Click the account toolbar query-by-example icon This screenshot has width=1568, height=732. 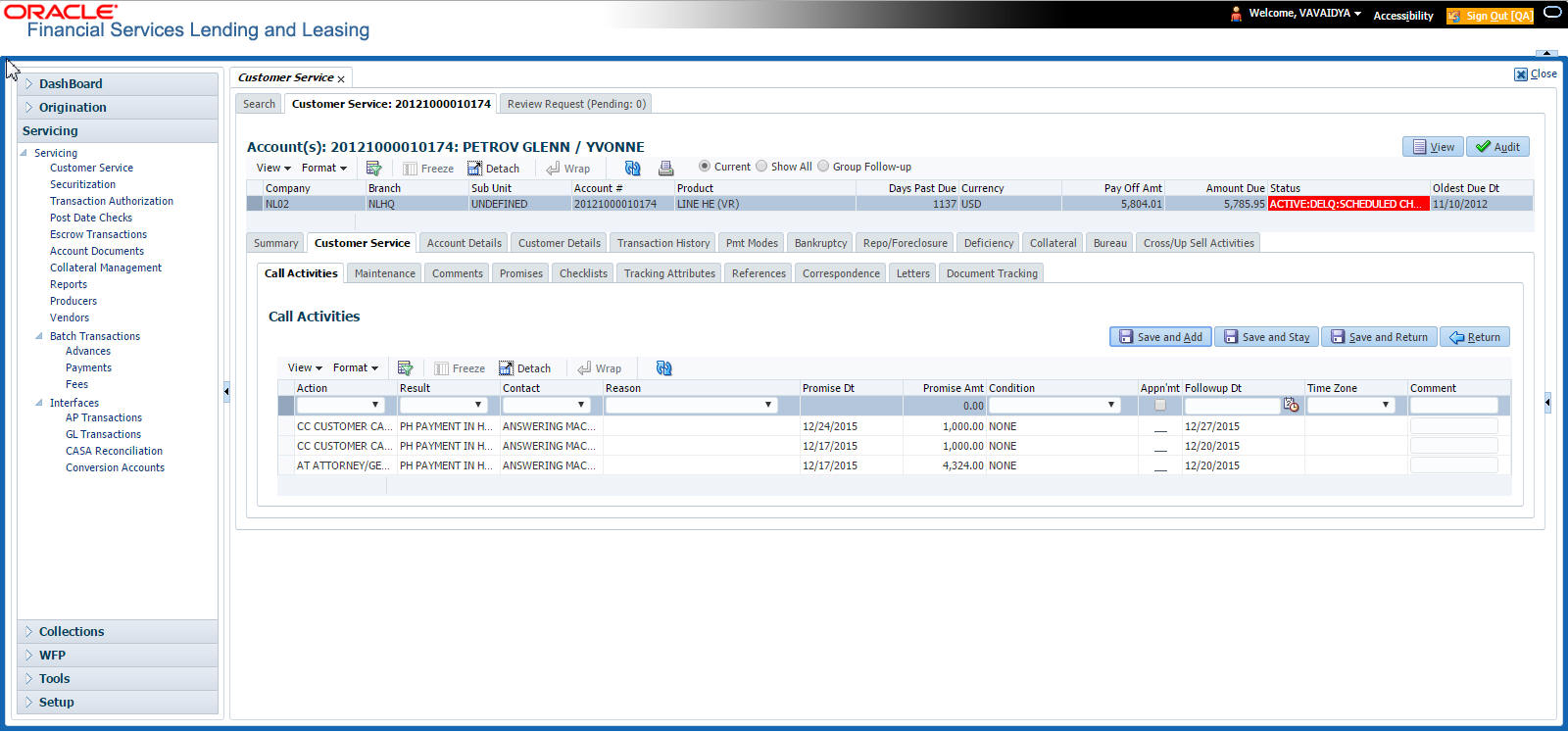point(373,169)
